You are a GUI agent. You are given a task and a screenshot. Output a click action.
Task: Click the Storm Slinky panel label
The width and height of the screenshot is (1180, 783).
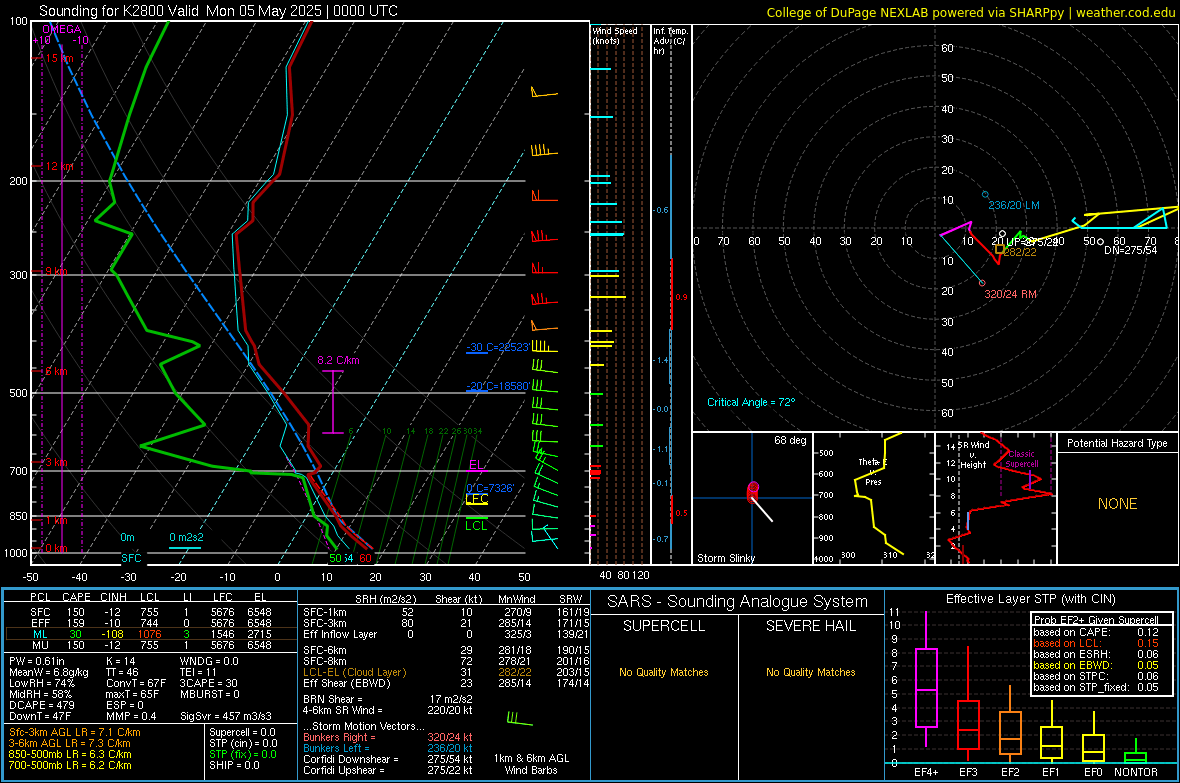pyautogui.click(x=726, y=558)
